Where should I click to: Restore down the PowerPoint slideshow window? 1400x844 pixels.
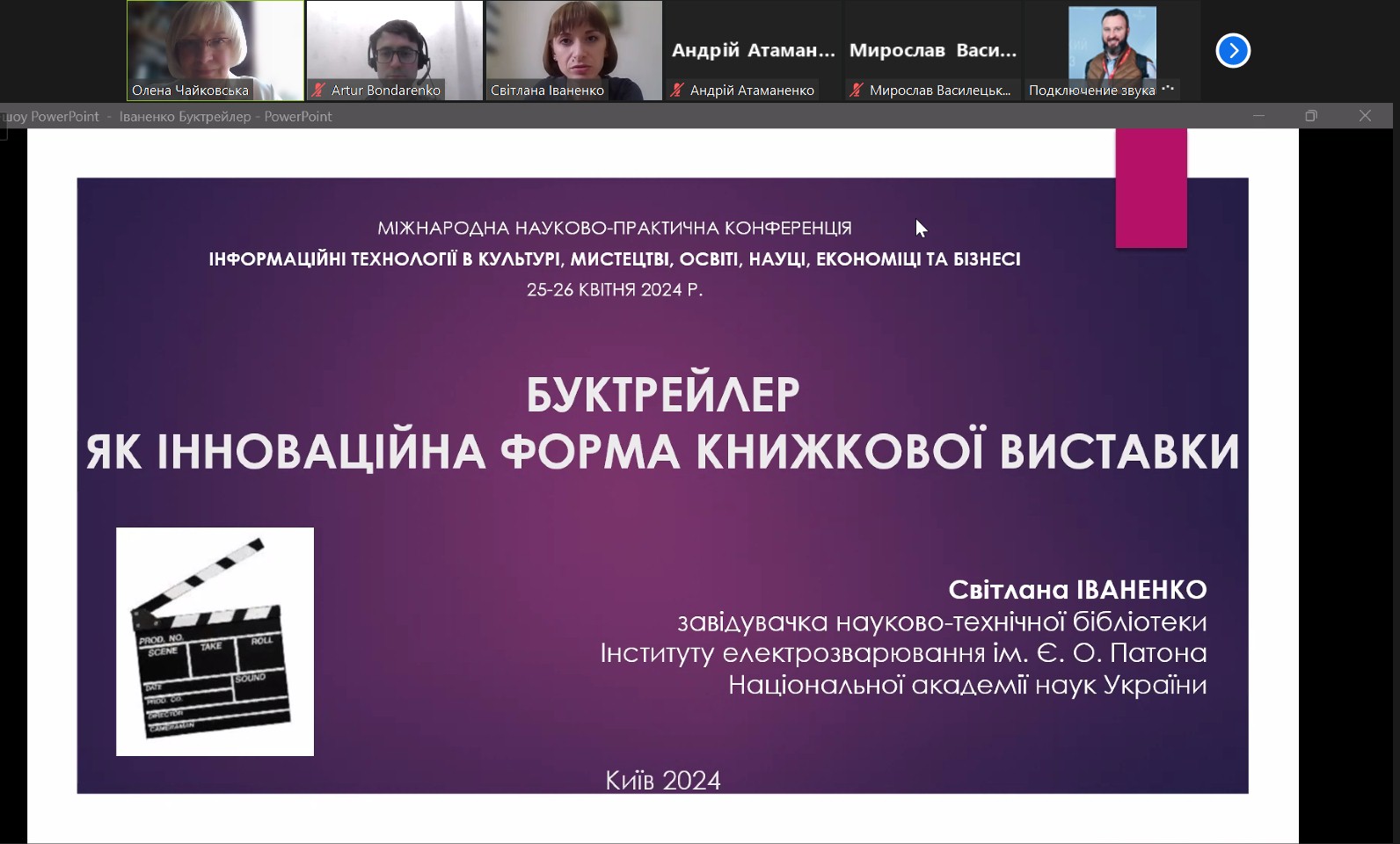click(1311, 116)
